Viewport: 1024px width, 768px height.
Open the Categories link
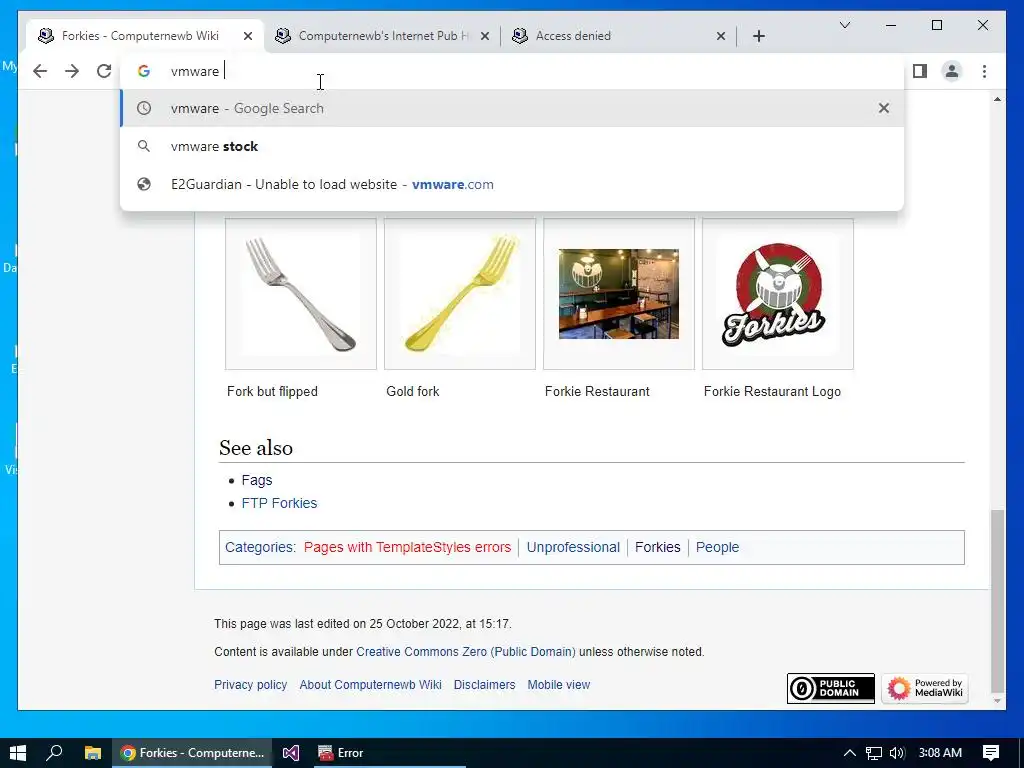pos(259,547)
